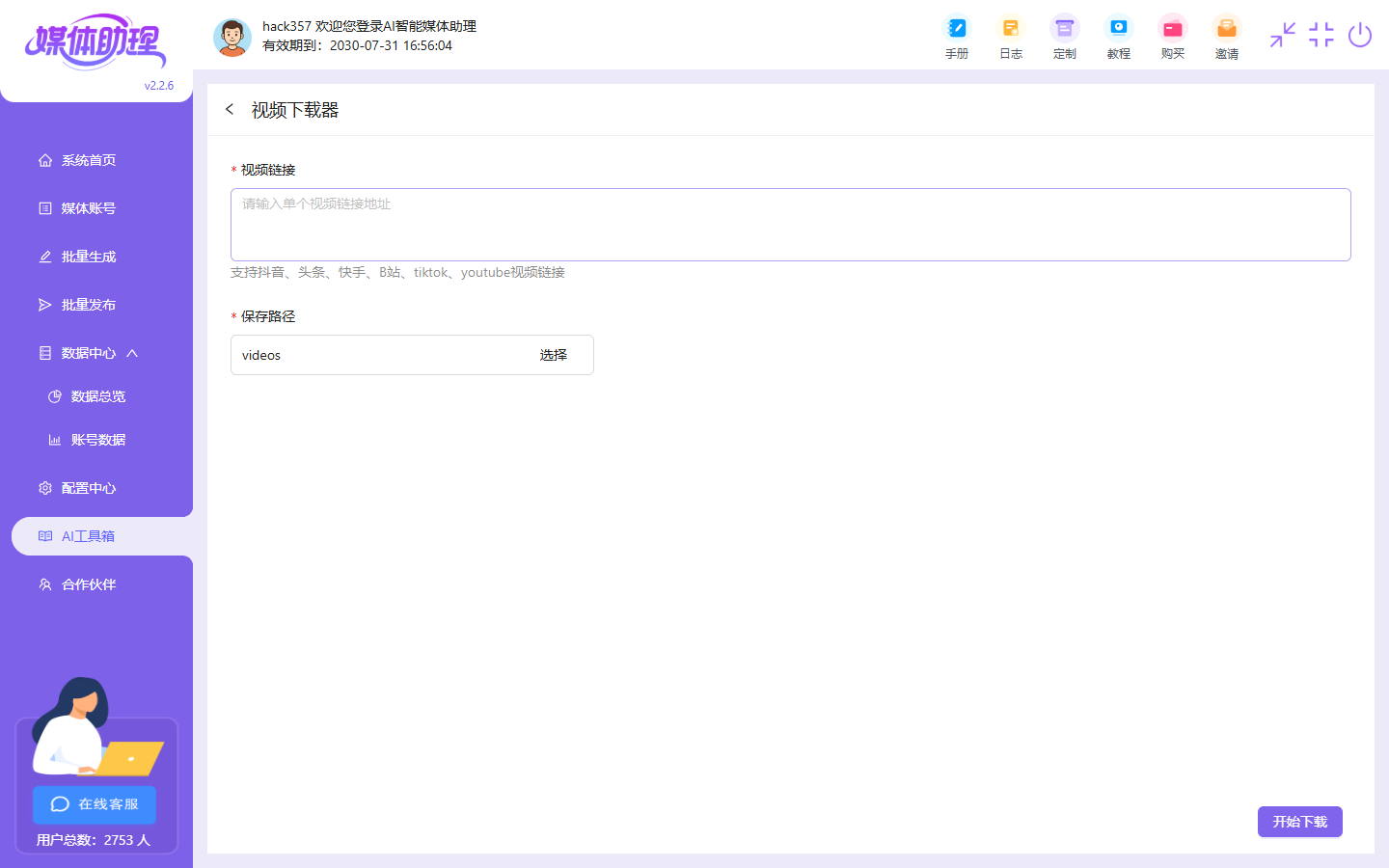Open 账号数据 in the sidebar
Image resolution: width=1389 pixels, height=868 pixels.
pyautogui.click(x=97, y=440)
